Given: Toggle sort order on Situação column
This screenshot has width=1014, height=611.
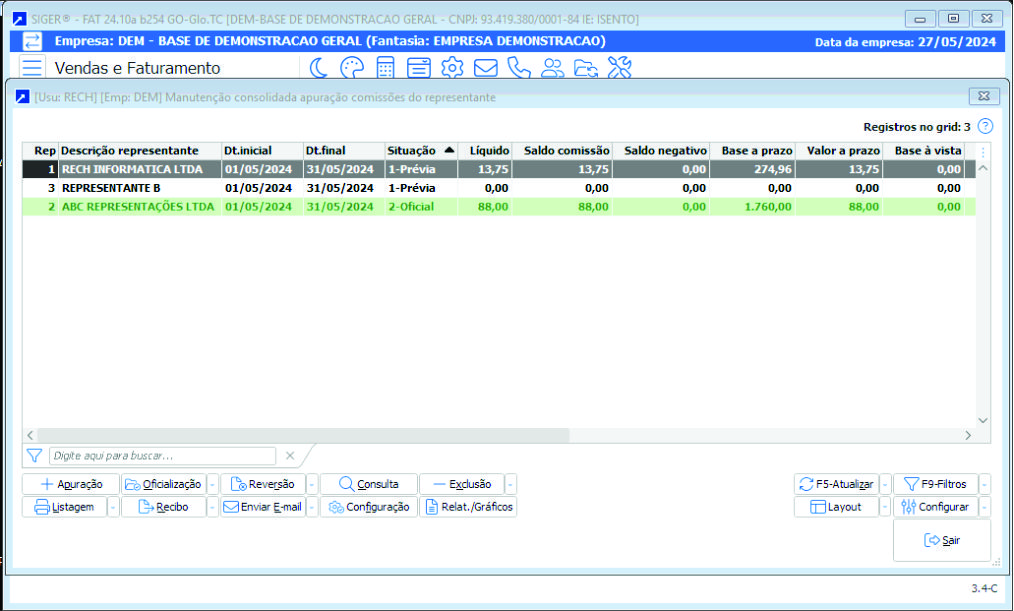Looking at the screenshot, I should [410, 151].
